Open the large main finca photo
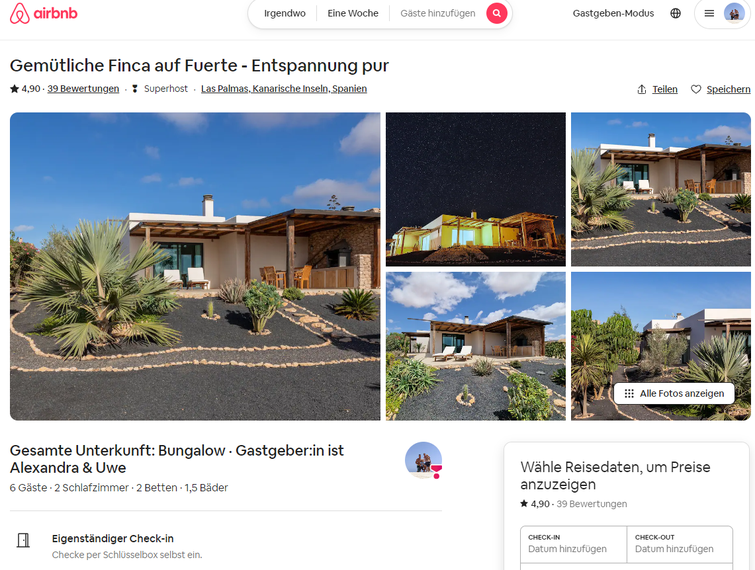This screenshot has height=570, width=755. pos(195,266)
